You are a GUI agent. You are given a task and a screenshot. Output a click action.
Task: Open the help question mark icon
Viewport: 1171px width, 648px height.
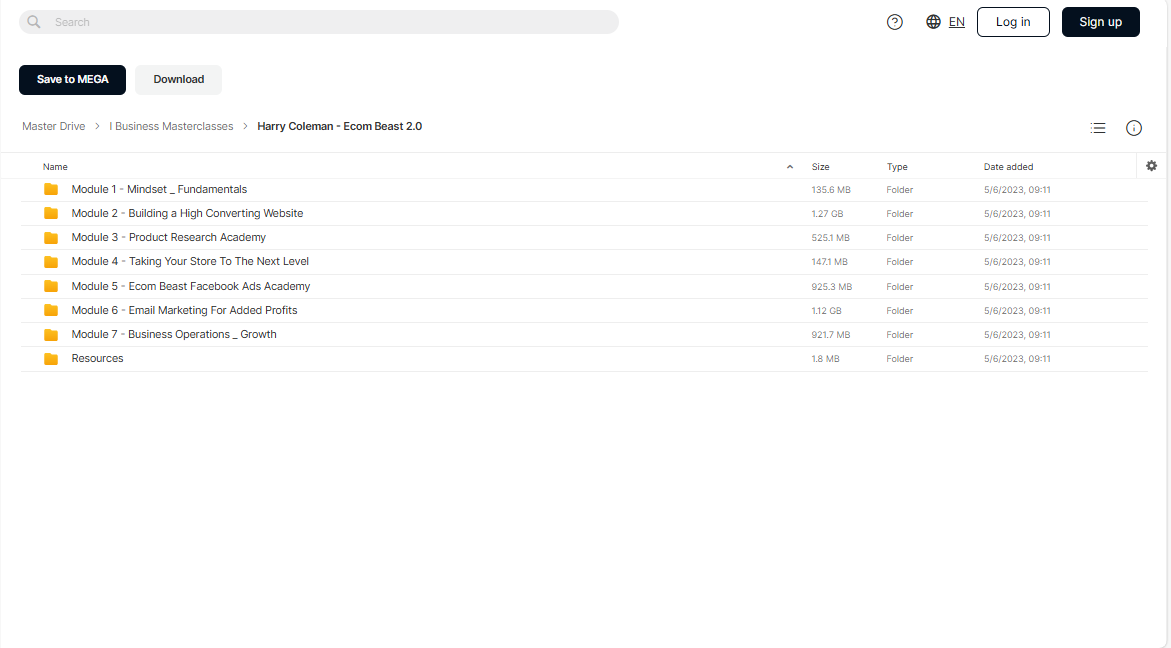coord(895,22)
